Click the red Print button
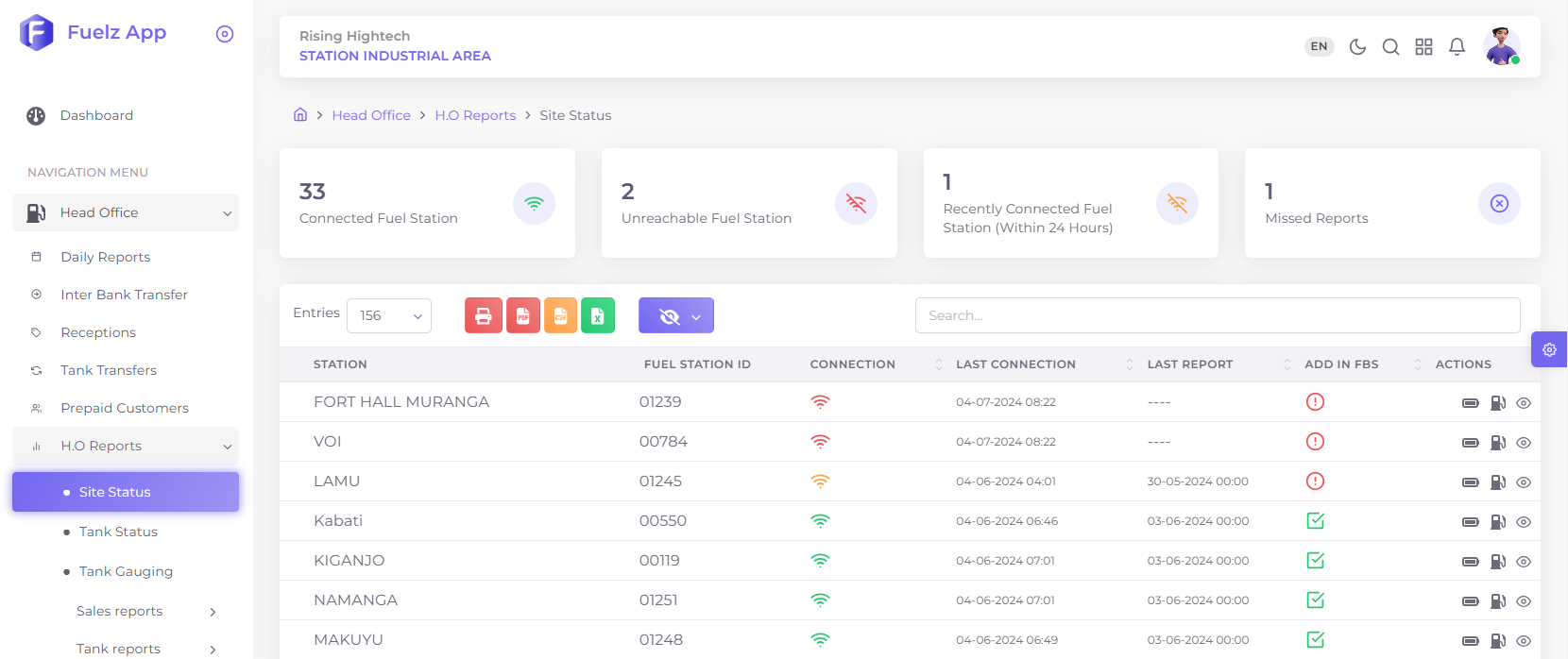This screenshot has height=659, width=1568. pos(483,315)
